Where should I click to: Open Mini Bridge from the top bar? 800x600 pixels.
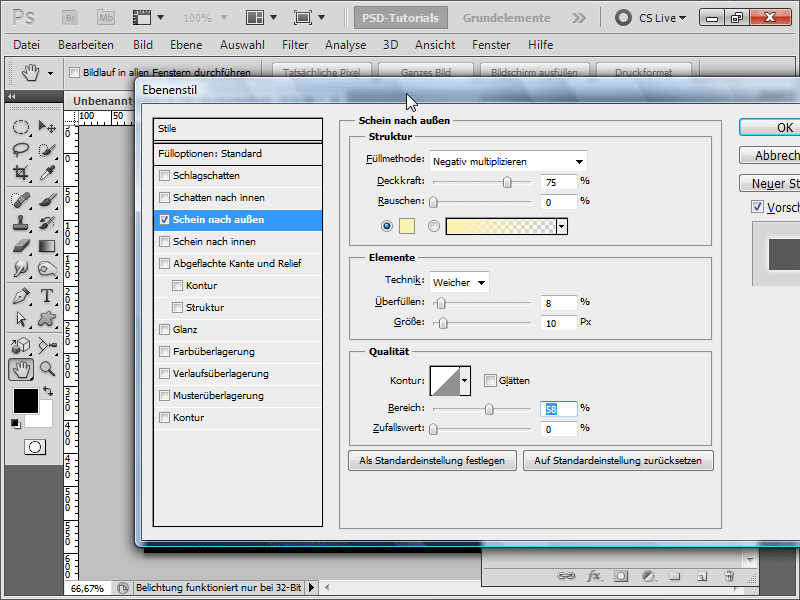click(106, 18)
